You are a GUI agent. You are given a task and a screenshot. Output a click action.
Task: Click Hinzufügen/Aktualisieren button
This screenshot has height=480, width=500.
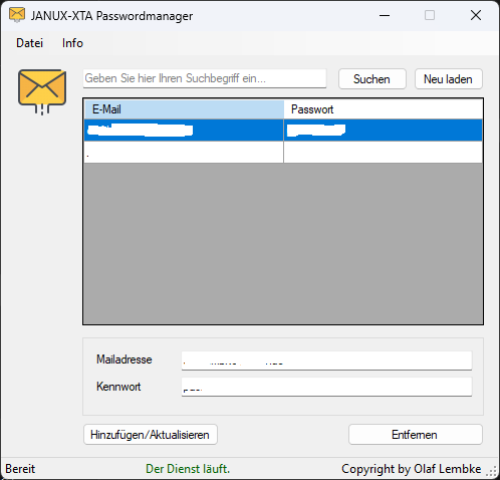150,435
